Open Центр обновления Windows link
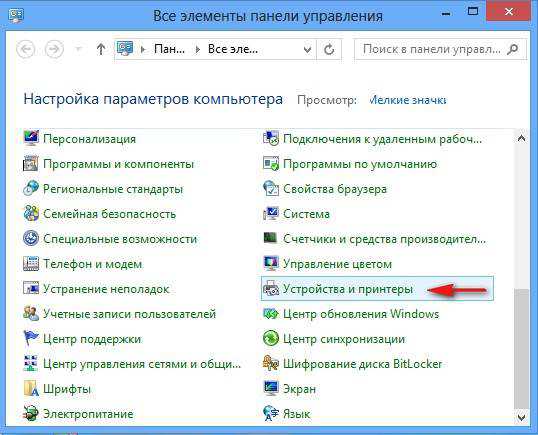 pos(361,314)
